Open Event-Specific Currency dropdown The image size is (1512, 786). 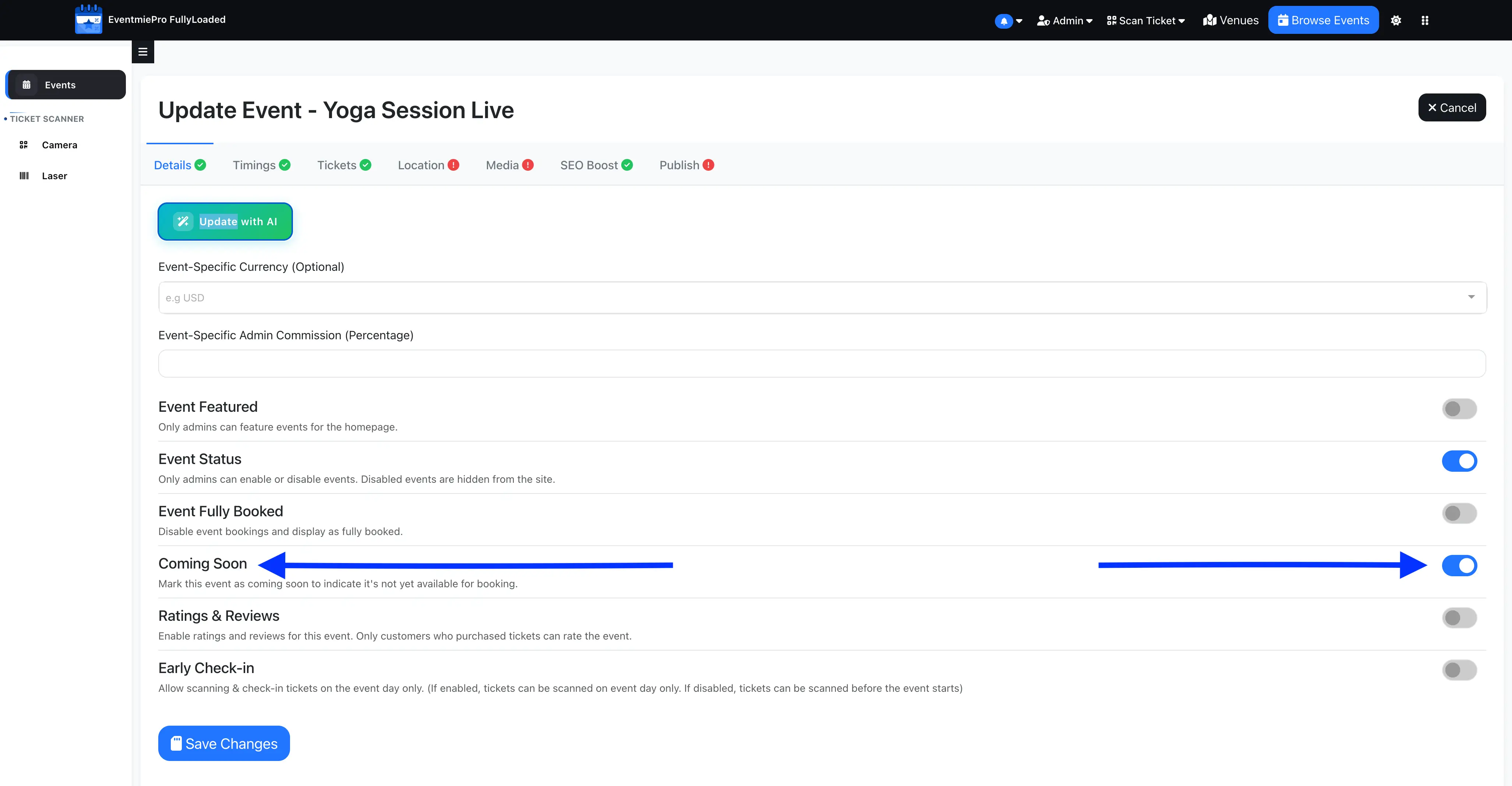pyautogui.click(x=822, y=298)
